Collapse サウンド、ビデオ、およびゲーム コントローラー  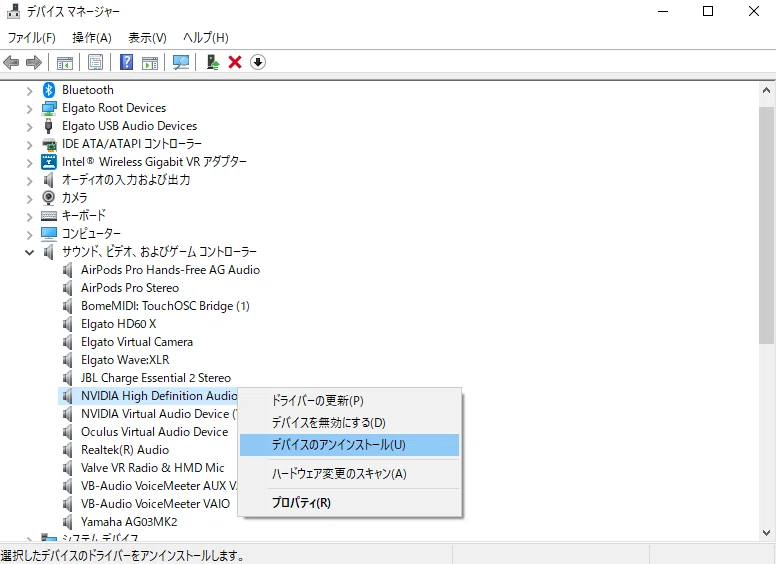(29, 253)
